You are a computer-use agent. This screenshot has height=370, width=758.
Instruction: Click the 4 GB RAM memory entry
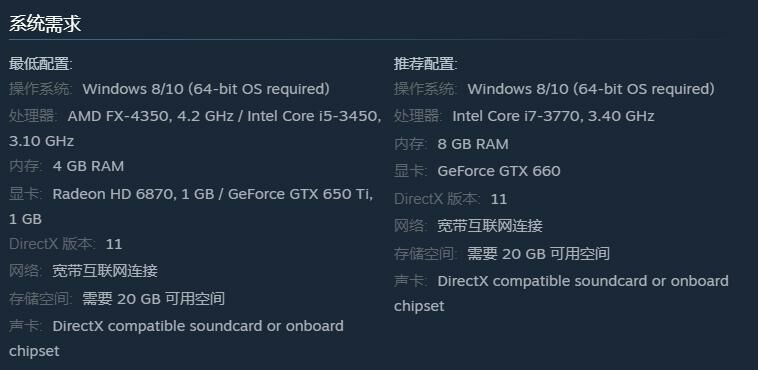click(88, 166)
